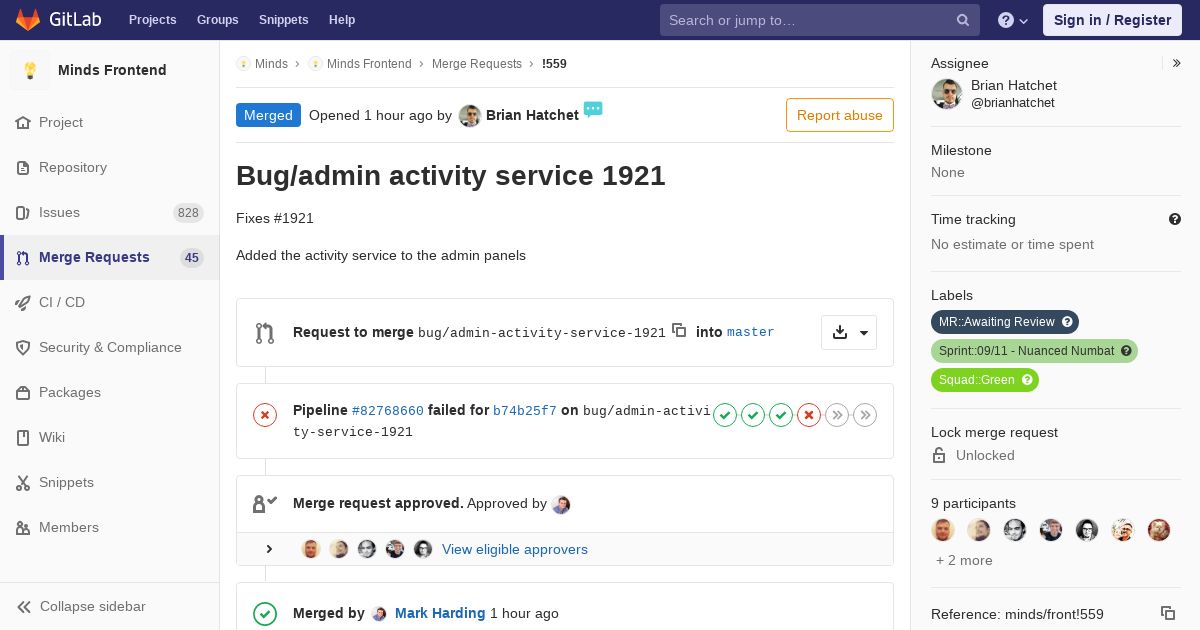Click the failed pipeline status icon
Image resolution: width=1200 pixels, height=630 pixels.
pyautogui.click(x=265, y=415)
